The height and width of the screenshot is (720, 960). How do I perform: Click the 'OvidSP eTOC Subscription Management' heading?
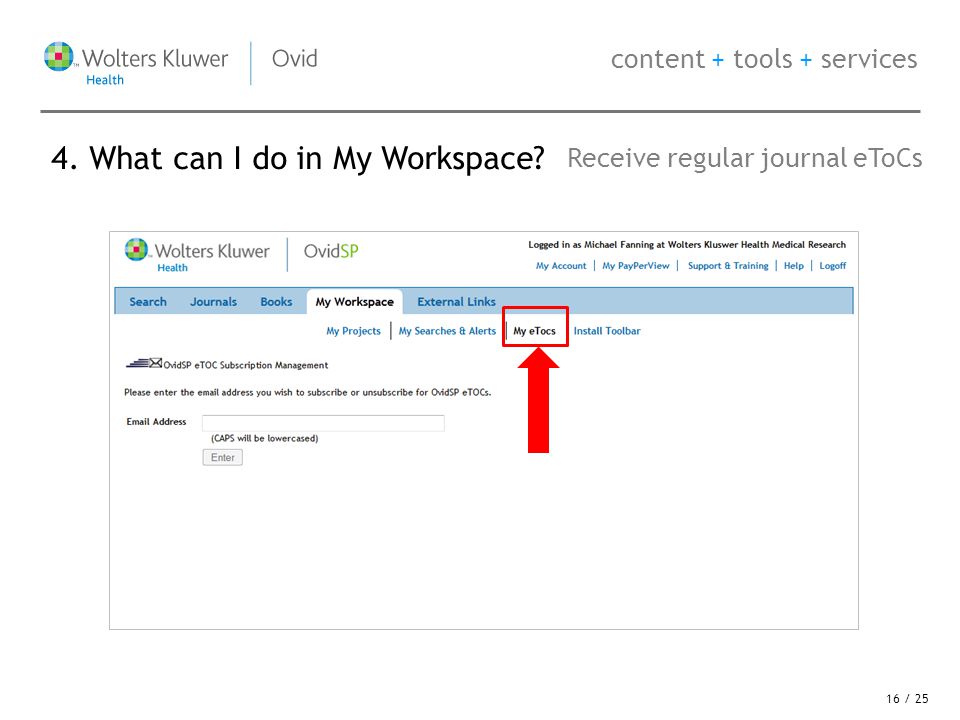(x=246, y=366)
